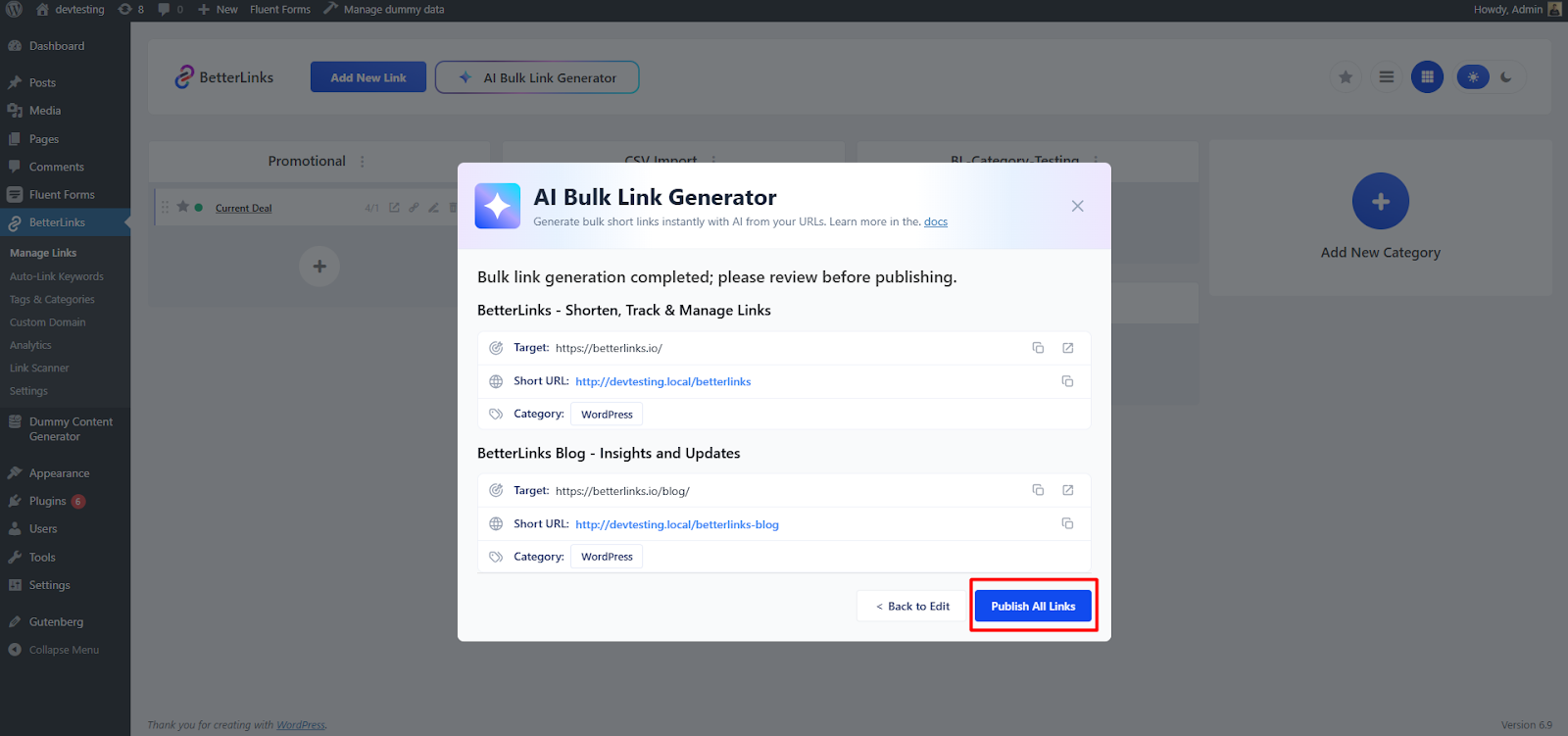Show favorite links with star icon

tap(1346, 76)
